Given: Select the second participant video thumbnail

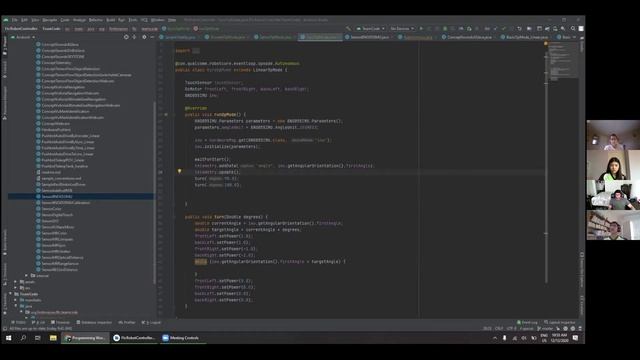Looking at the screenshot, I should point(613,165).
